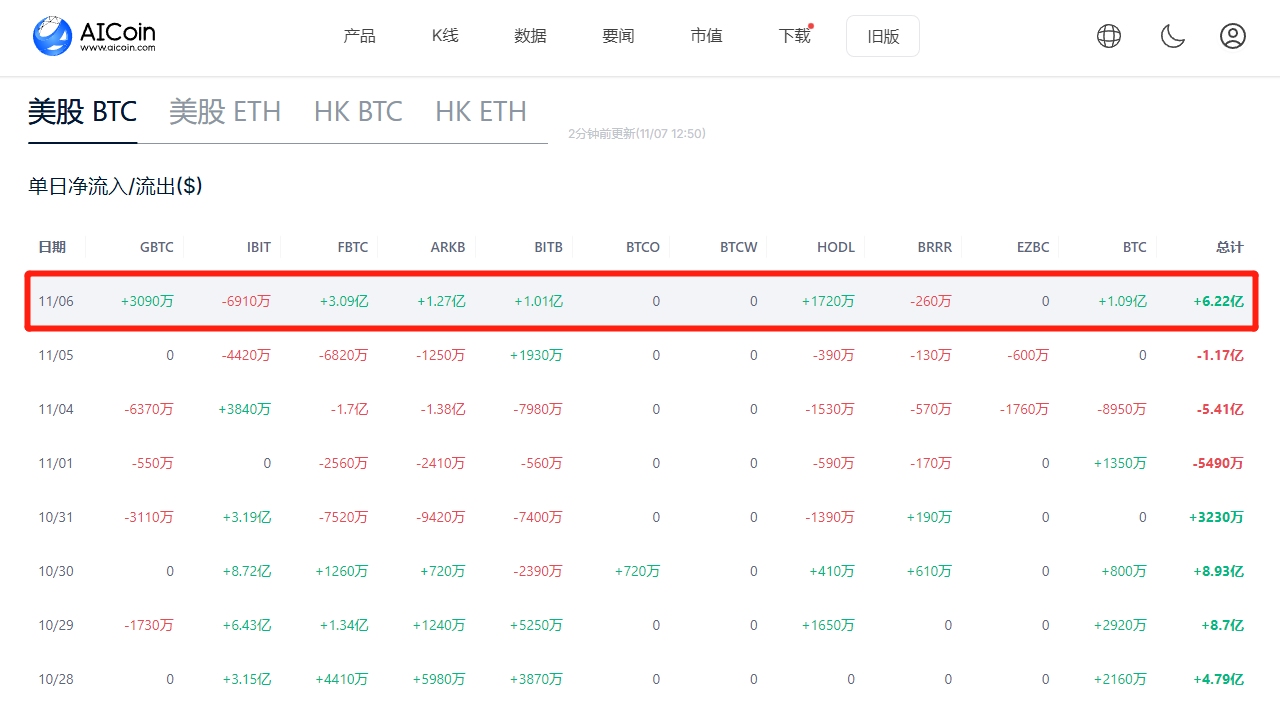The height and width of the screenshot is (701, 1280).
Task: Click the 总计 column header
Action: click(x=1228, y=246)
